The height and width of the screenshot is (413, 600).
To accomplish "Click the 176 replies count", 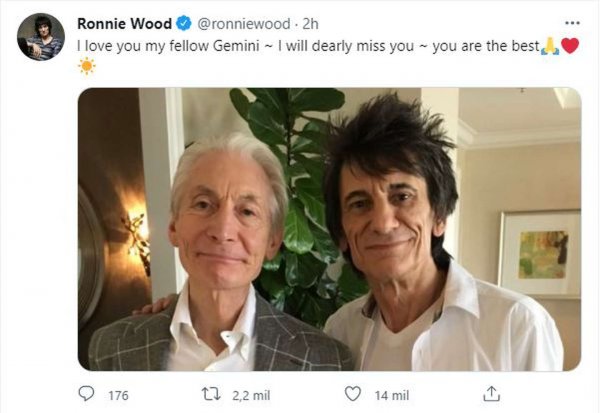I will 118,395.
